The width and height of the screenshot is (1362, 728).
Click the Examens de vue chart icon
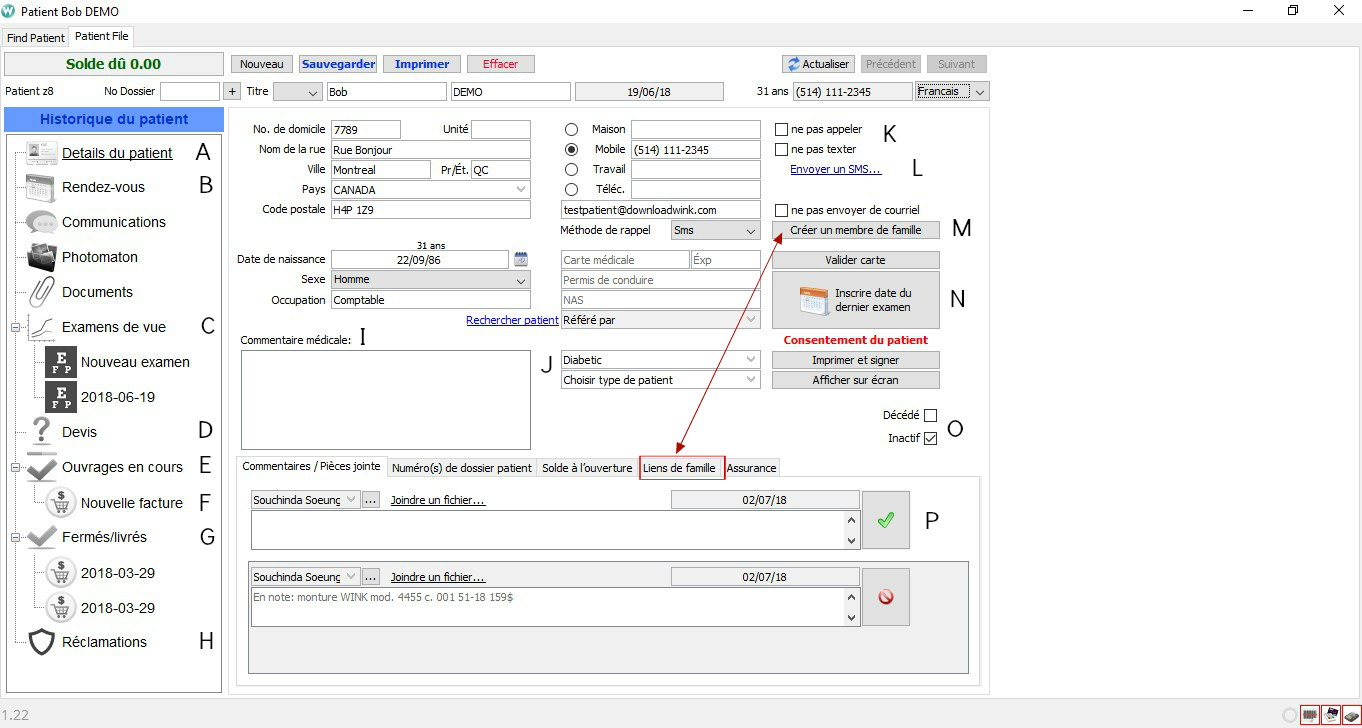(42, 327)
